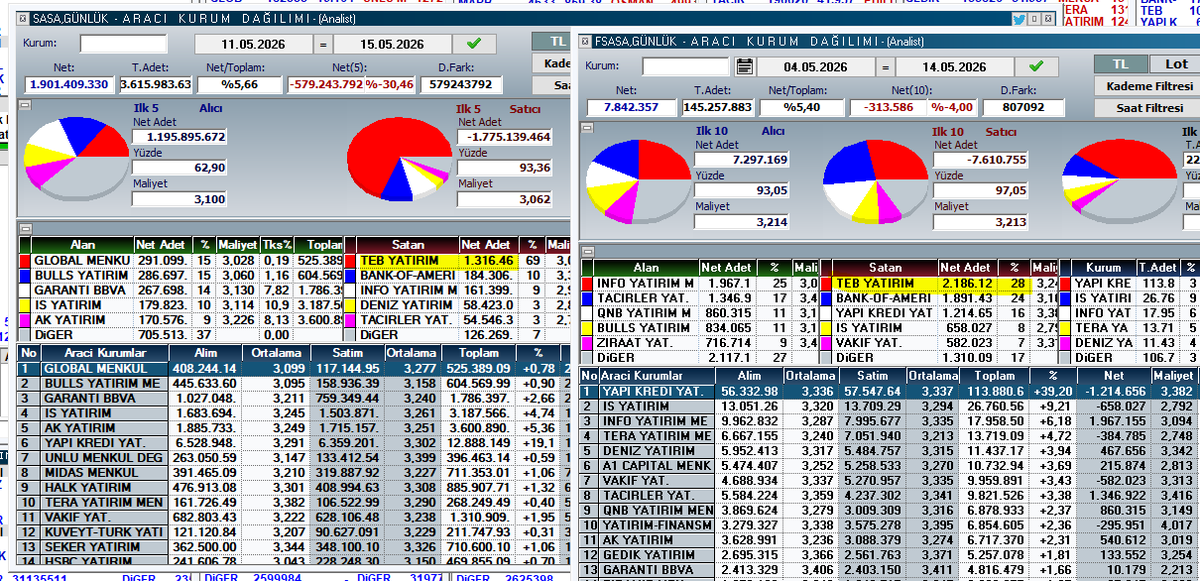Collapse the Alan/Satan table panel in SASA window

24,229
